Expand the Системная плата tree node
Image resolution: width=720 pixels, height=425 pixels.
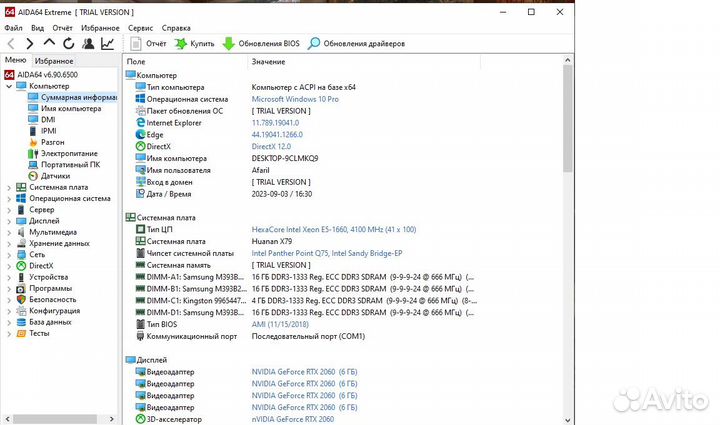pyautogui.click(x=9, y=188)
